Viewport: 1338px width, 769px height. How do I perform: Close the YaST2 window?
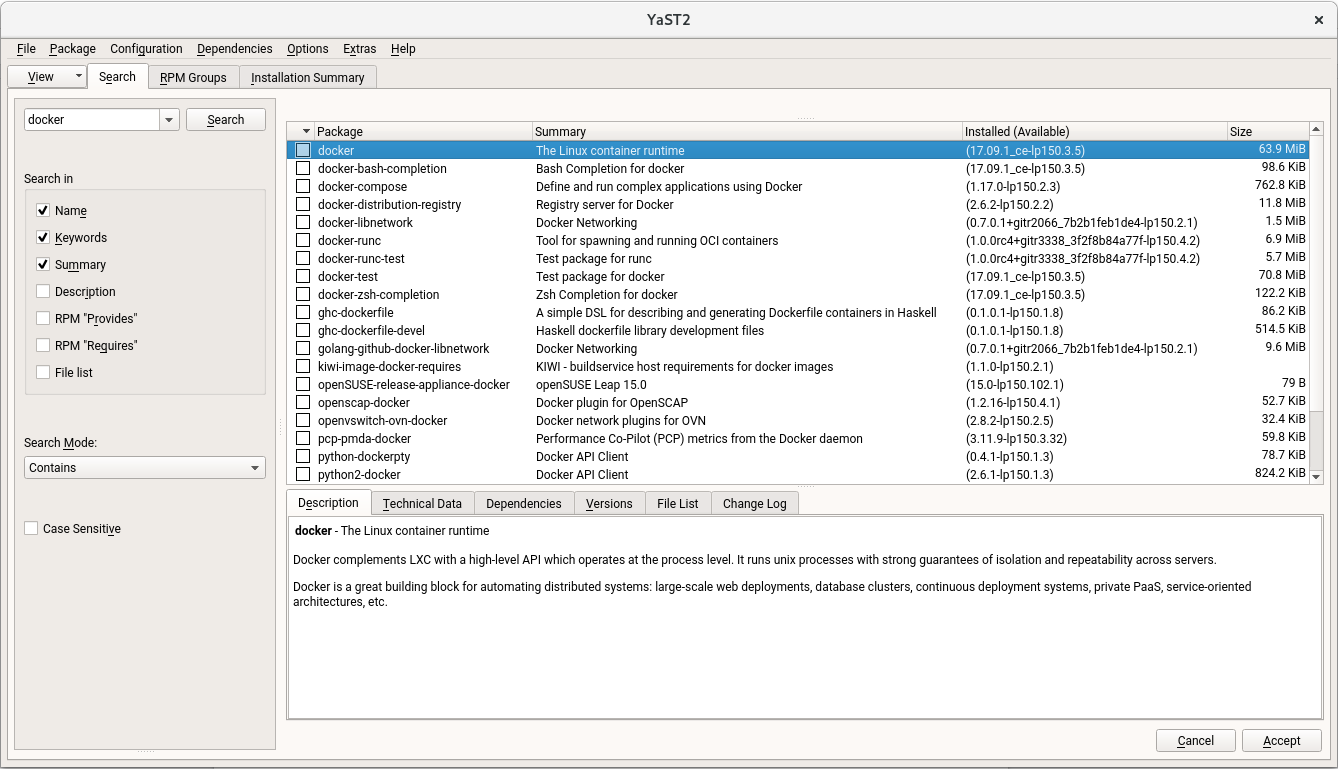pyautogui.click(x=1319, y=19)
